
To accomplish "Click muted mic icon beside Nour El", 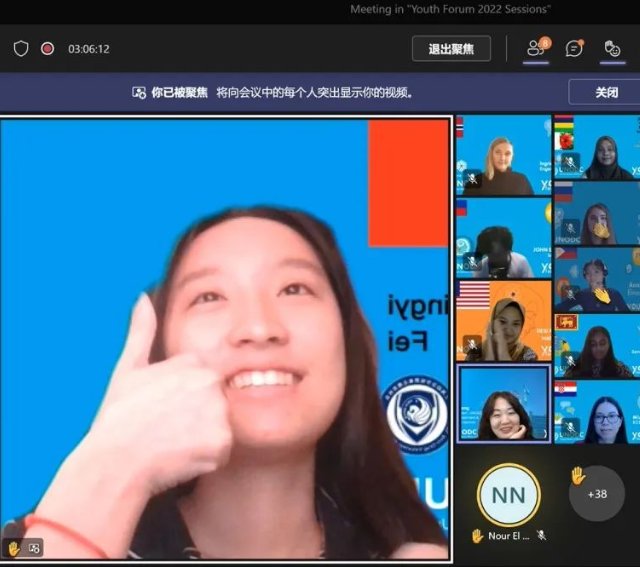I will pyautogui.click(x=541, y=535).
